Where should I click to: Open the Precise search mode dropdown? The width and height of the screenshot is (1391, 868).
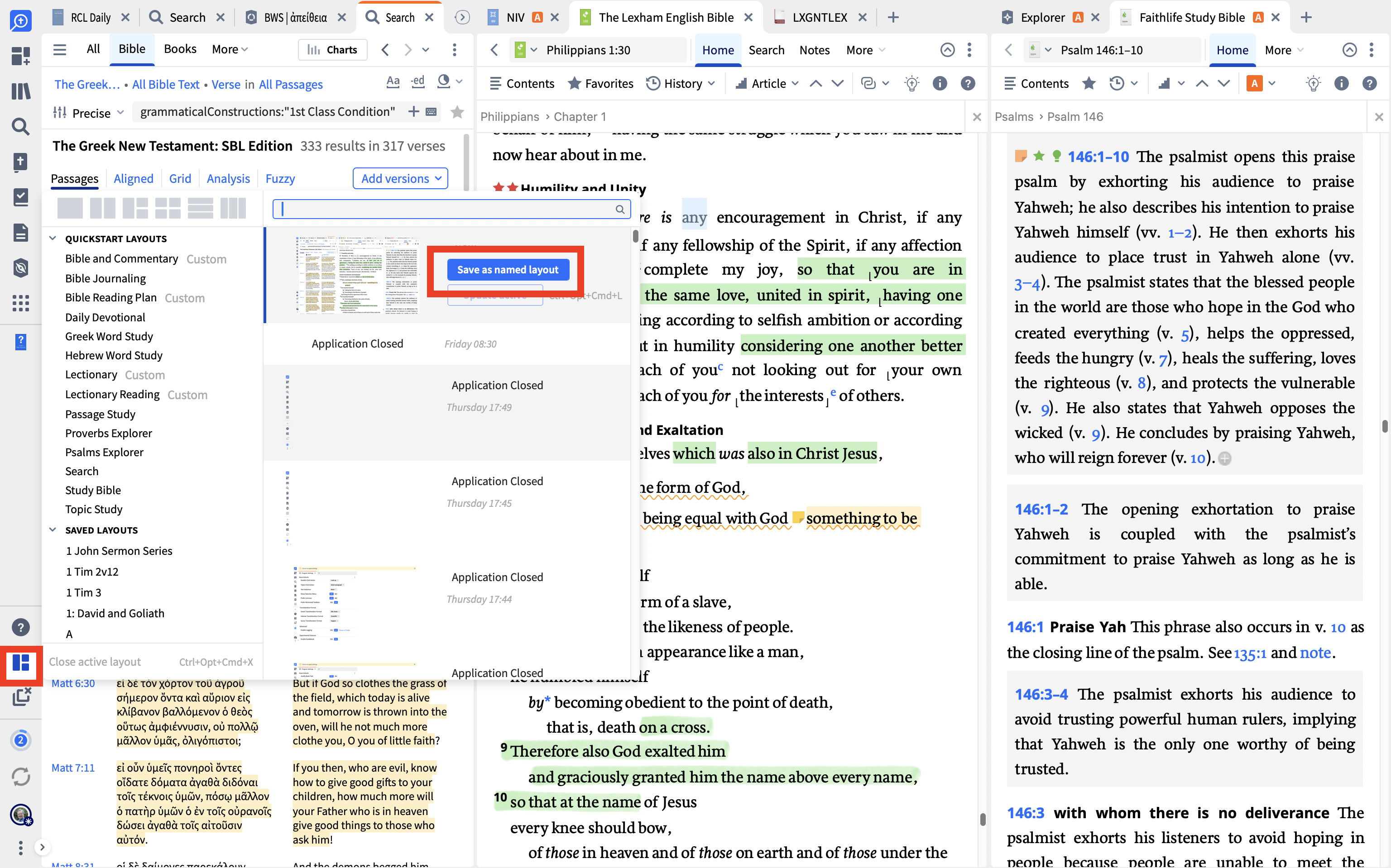(x=88, y=113)
